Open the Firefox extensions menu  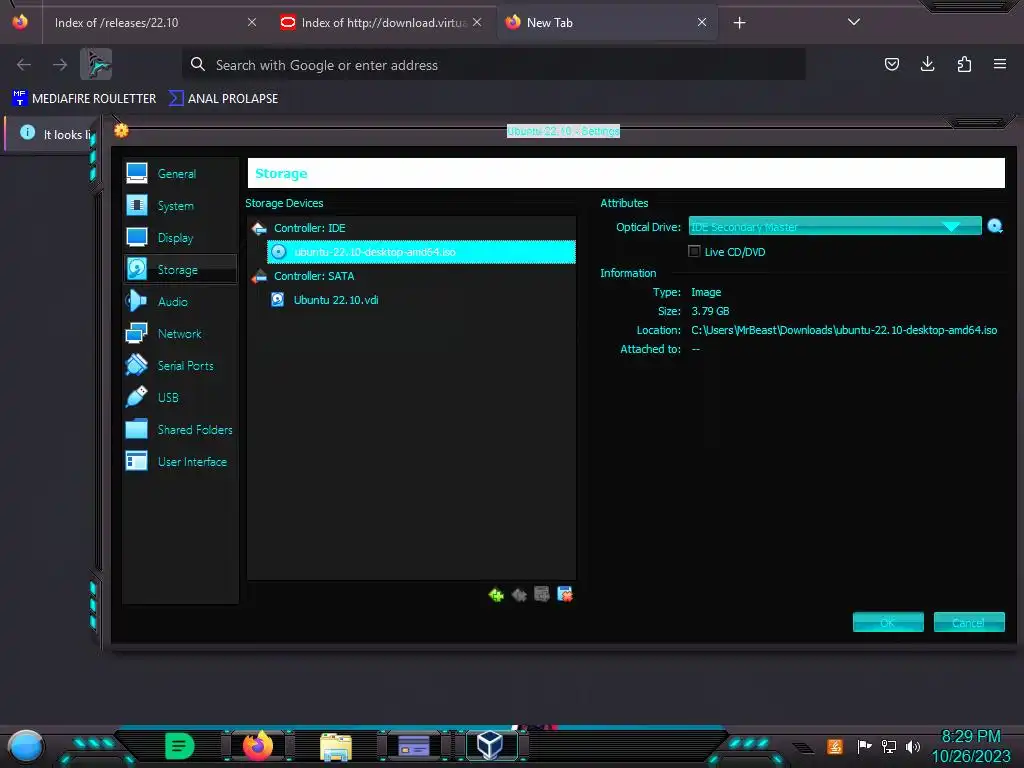964,64
